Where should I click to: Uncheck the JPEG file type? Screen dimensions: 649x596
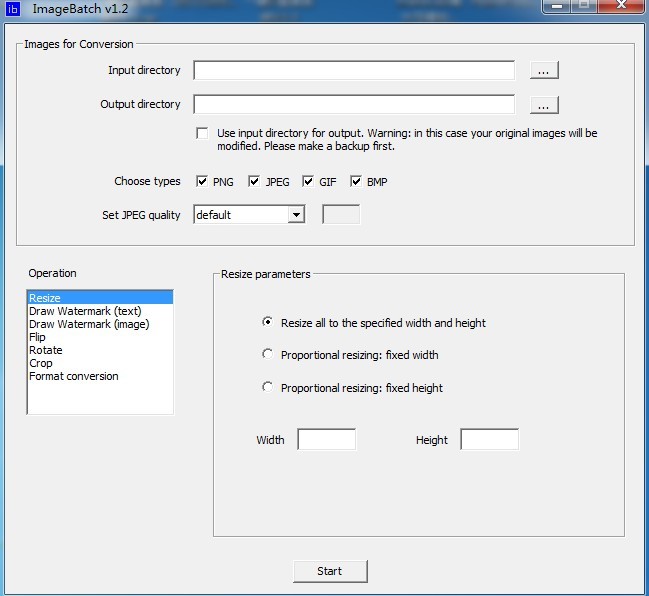pos(255,182)
